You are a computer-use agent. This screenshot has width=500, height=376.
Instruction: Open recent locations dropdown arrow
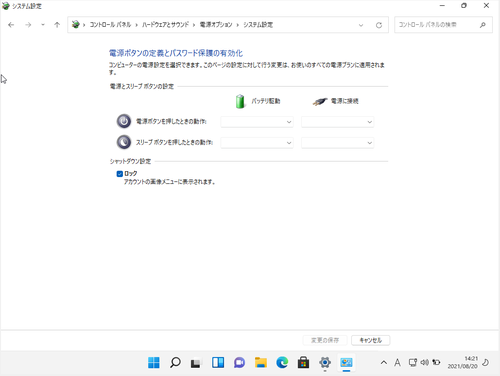(43, 25)
